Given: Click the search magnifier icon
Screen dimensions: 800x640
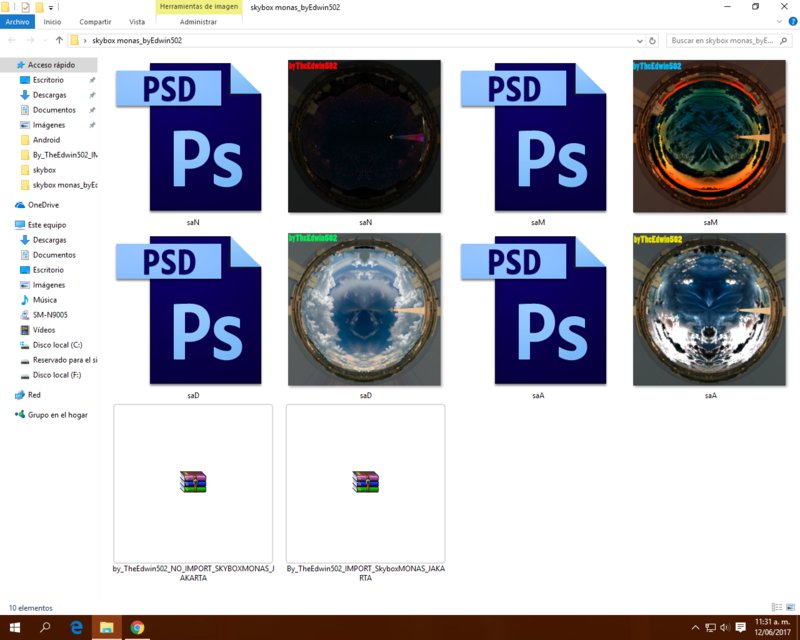Looking at the screenshot, I should click(784, 40).
